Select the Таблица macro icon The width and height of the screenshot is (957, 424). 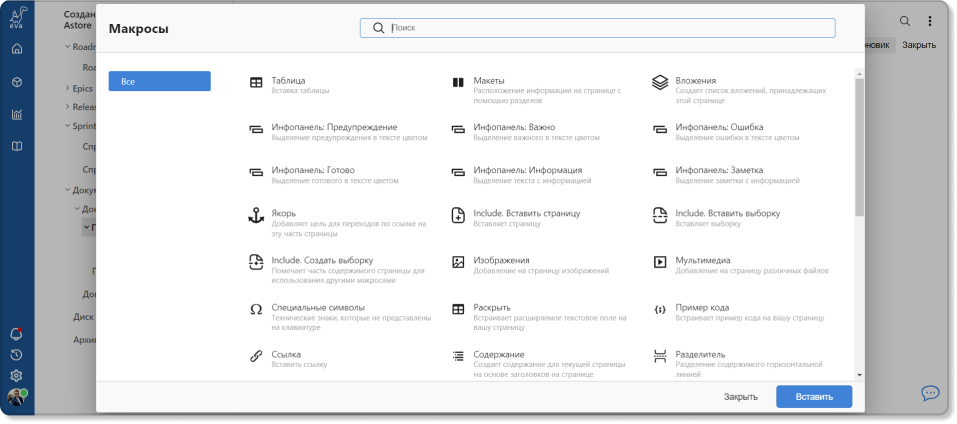[256, 82]
